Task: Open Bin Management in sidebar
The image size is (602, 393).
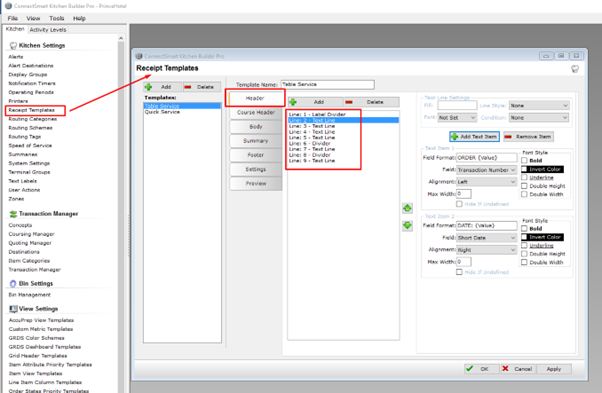Action: tap(30, 295)
